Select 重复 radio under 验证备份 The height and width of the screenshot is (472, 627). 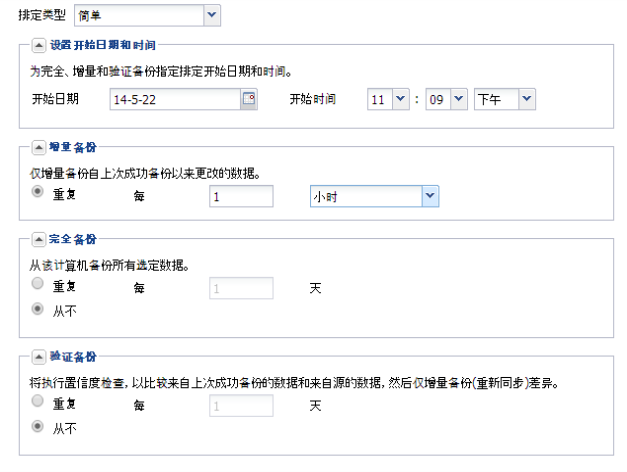[38, 402]
